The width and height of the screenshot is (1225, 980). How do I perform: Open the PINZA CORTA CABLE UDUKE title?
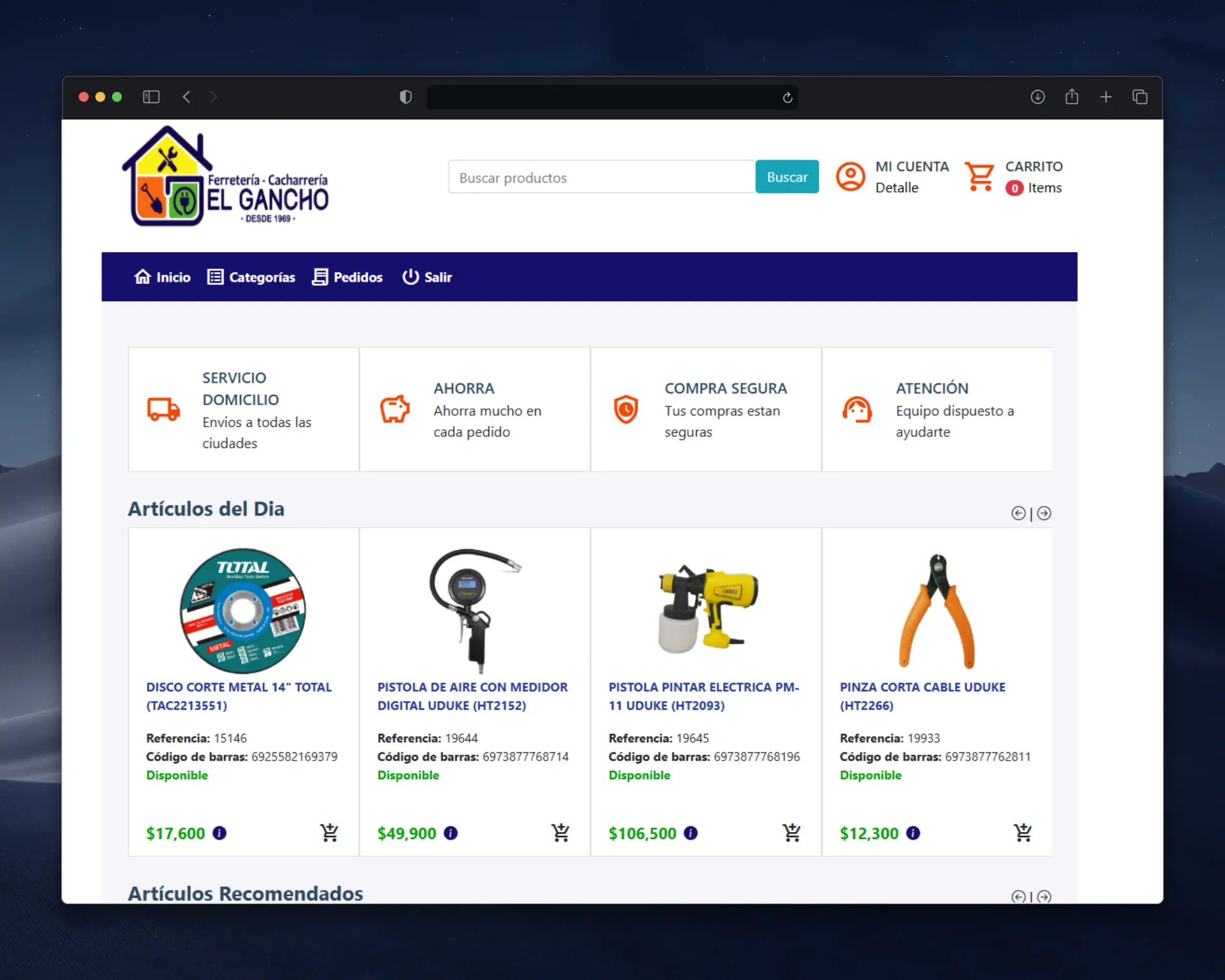pos(922,696)
